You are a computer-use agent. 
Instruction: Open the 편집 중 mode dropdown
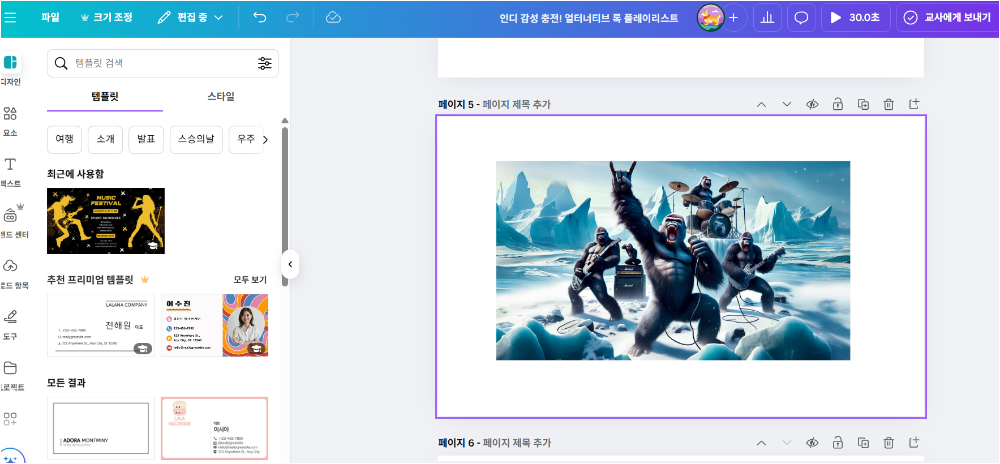pyautogui.click(x=191, y=18)
